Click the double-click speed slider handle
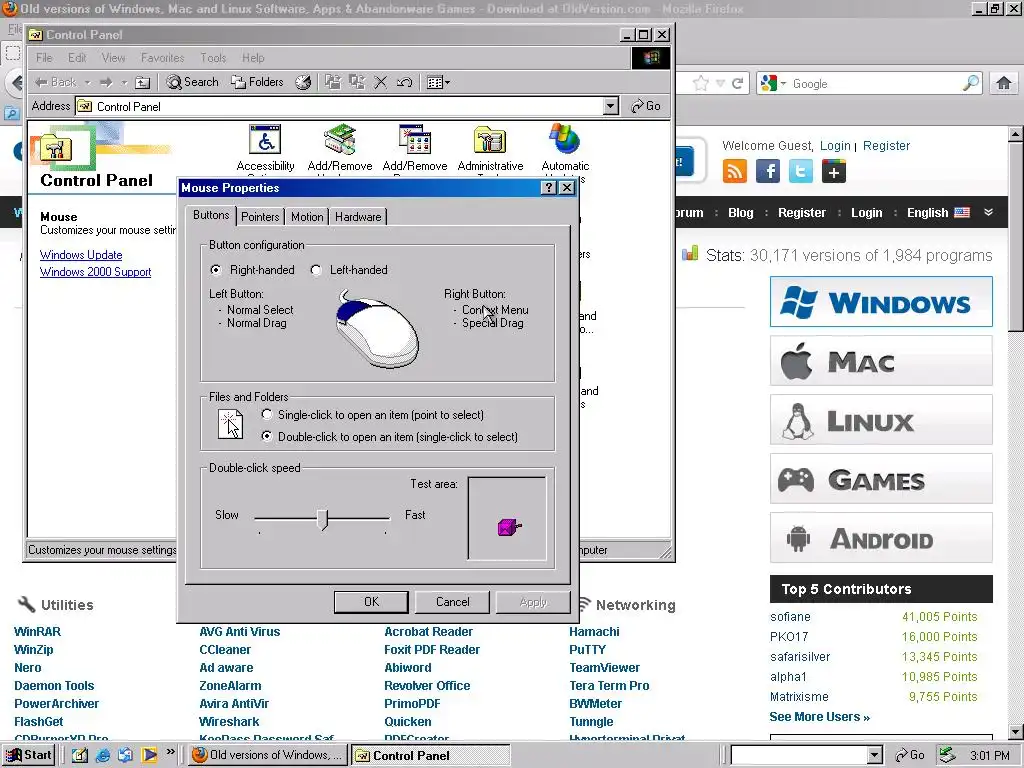Viewport: 1024px width, 768px height. point(322,520)
